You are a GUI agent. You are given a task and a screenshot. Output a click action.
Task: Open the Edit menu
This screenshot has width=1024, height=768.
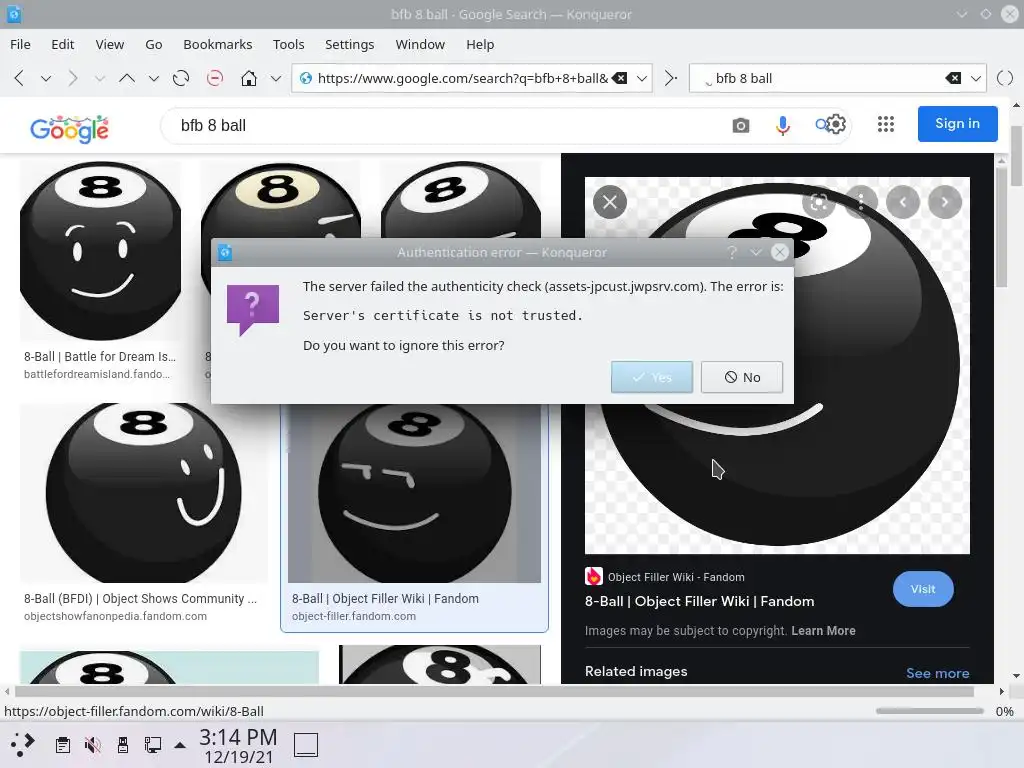click(x=63, y=44)
